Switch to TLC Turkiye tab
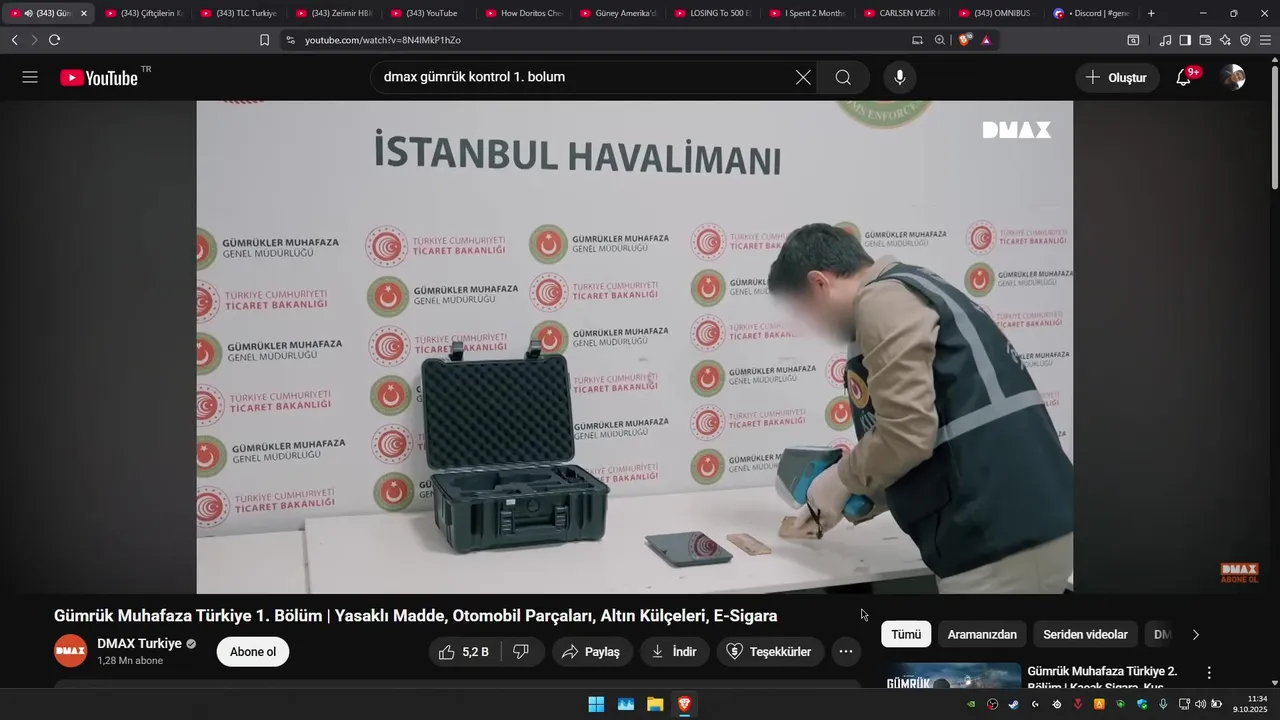The width and height of the screenshot is (1280, 720). tap(238, 13)
